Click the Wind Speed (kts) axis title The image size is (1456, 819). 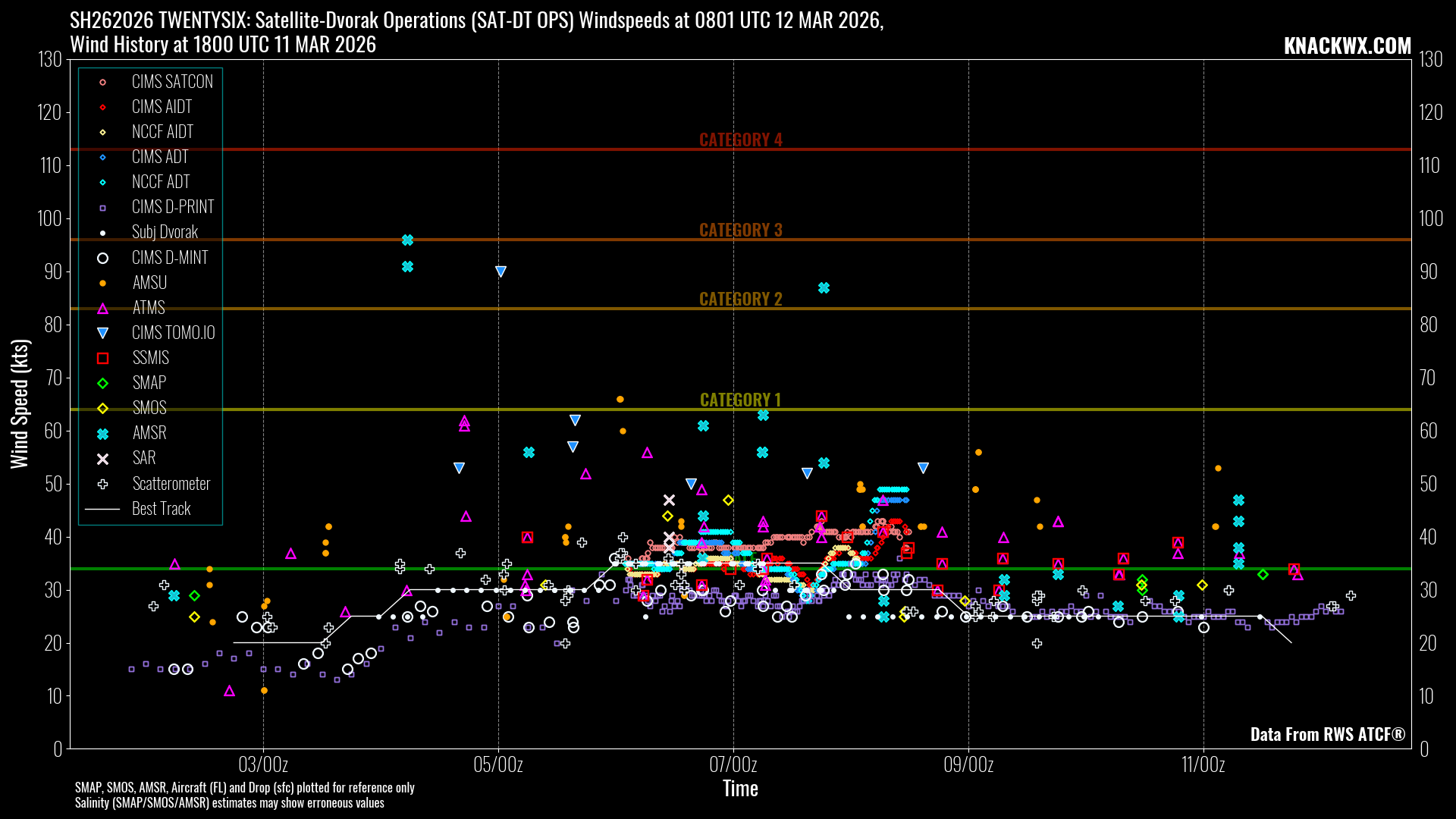pyautogui.click(x=20, y=403)
